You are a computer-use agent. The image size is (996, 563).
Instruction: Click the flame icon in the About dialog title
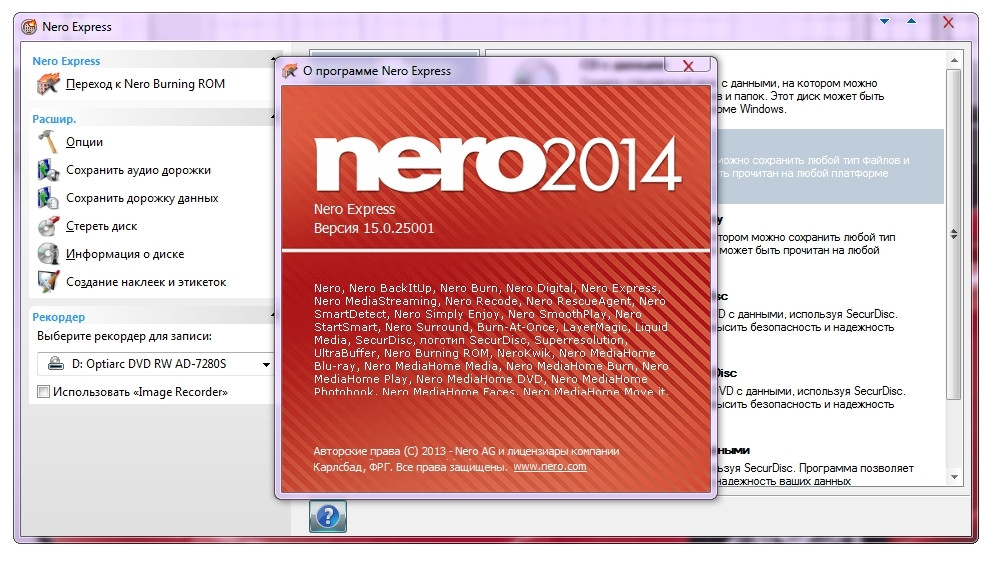290,71
